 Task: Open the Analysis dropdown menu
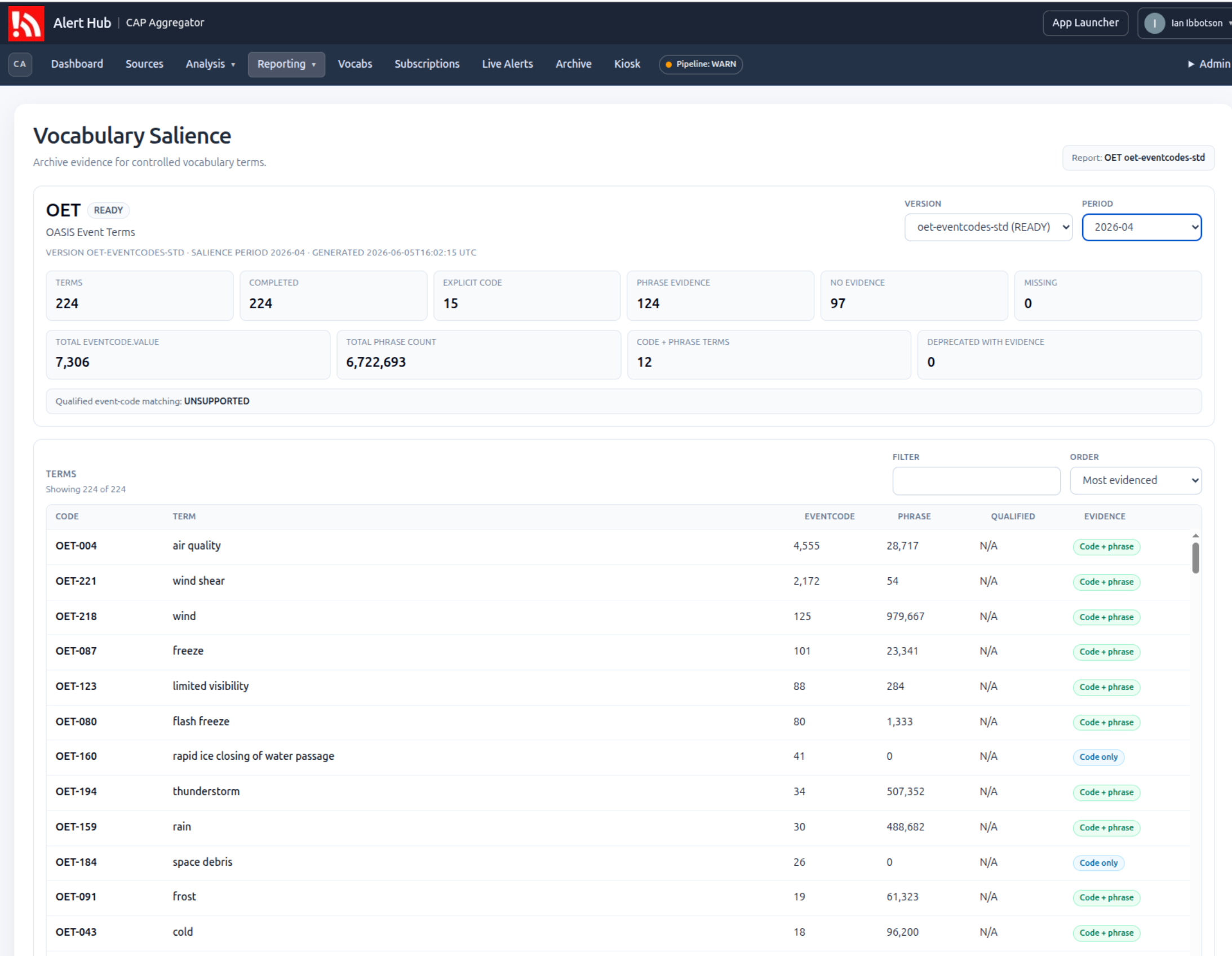point(210,64)
